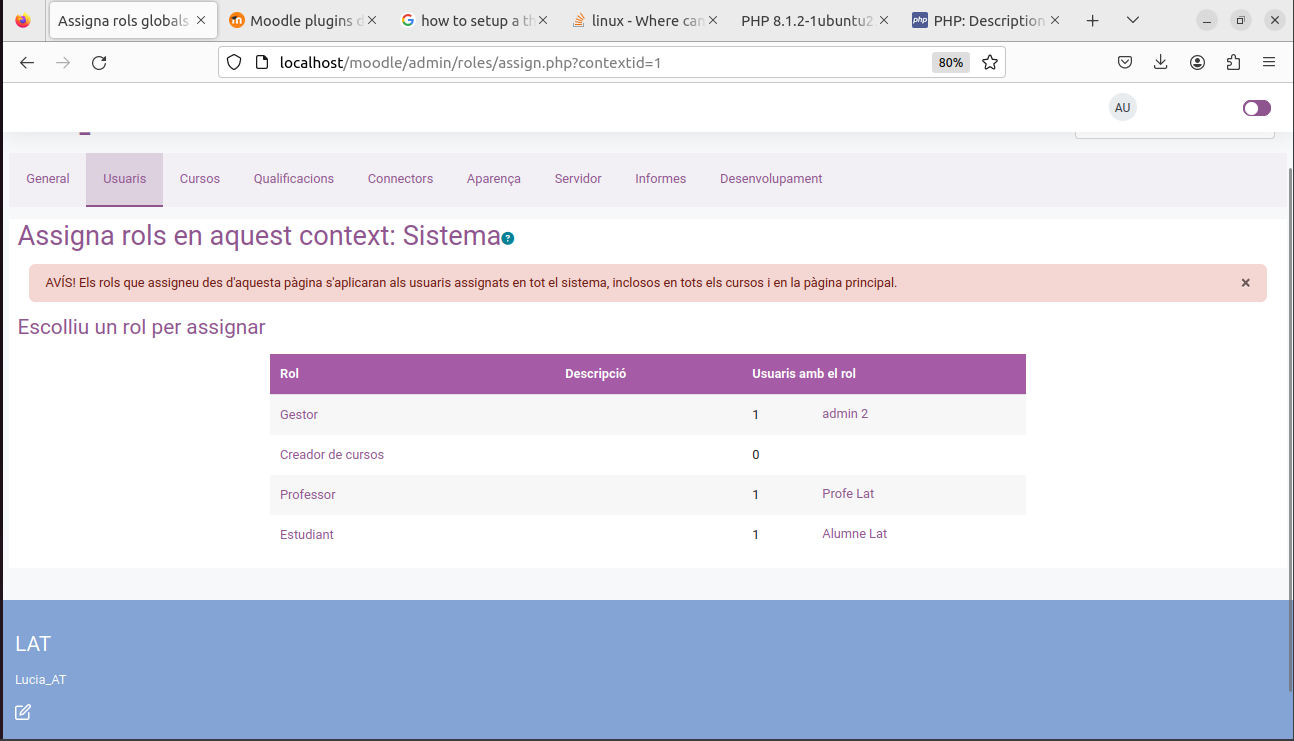Open the list all tabs chevron
Image resolution: width=1294 pixels, height=741 pixels.
pos(1132,19)
